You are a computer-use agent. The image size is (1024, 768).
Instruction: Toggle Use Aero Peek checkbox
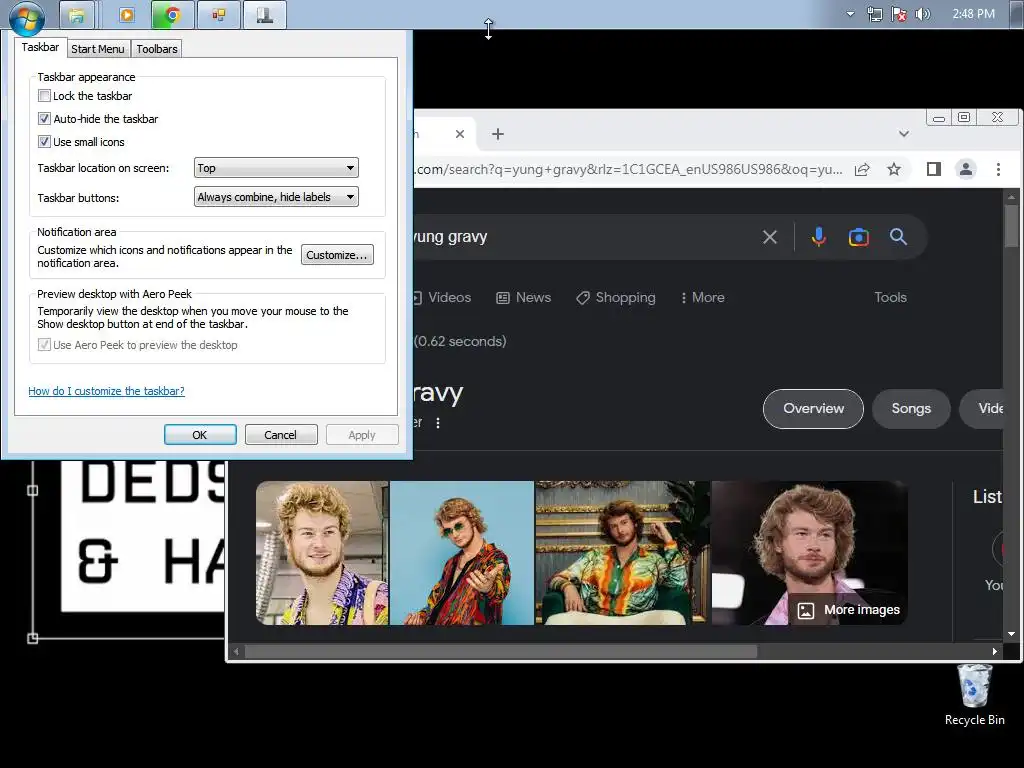point(44,345)
